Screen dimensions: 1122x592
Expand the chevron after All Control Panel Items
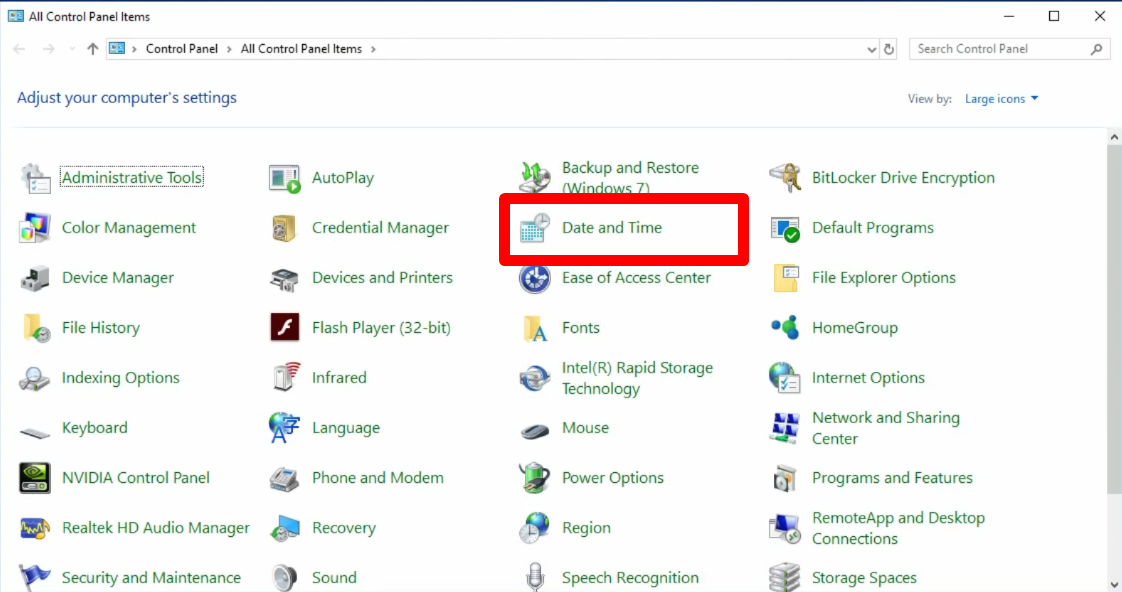[373, 49]
